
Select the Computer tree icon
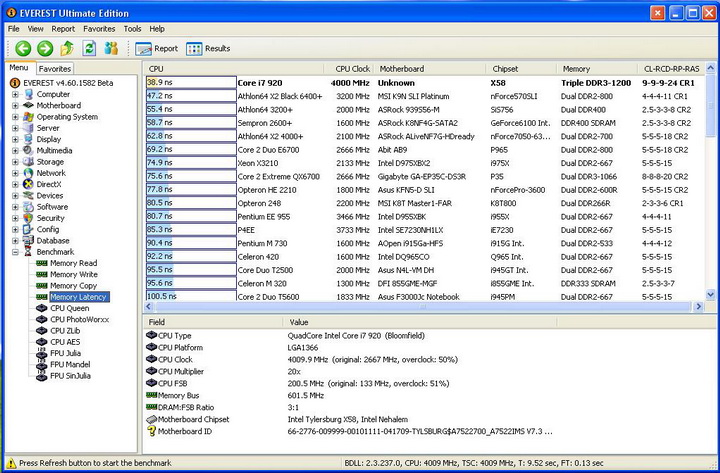tap(29, 94)
